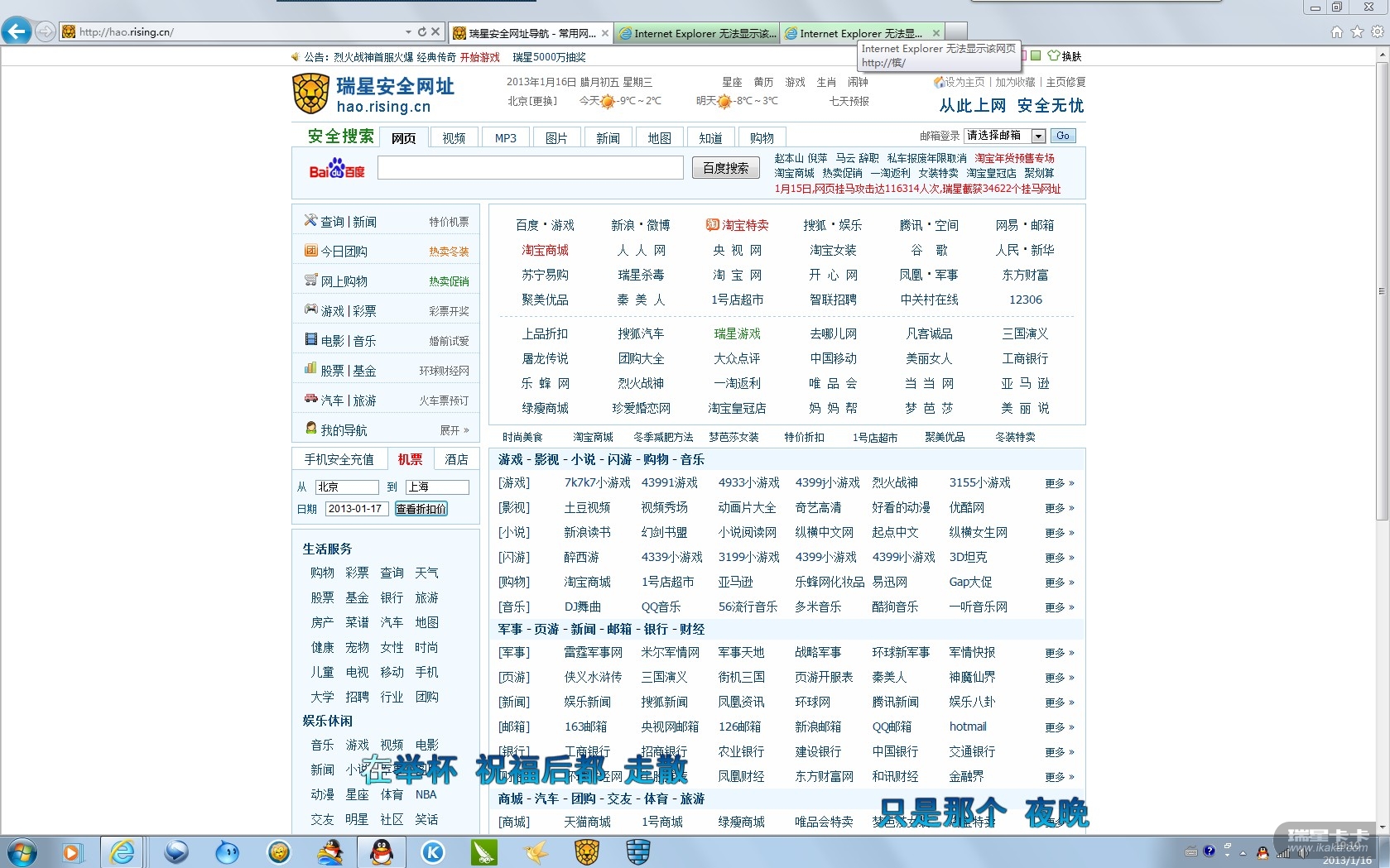Expand 更多 » in the [邮箱] row
This screenshot has height=868, width=1390.
[x=1060, y=727]
